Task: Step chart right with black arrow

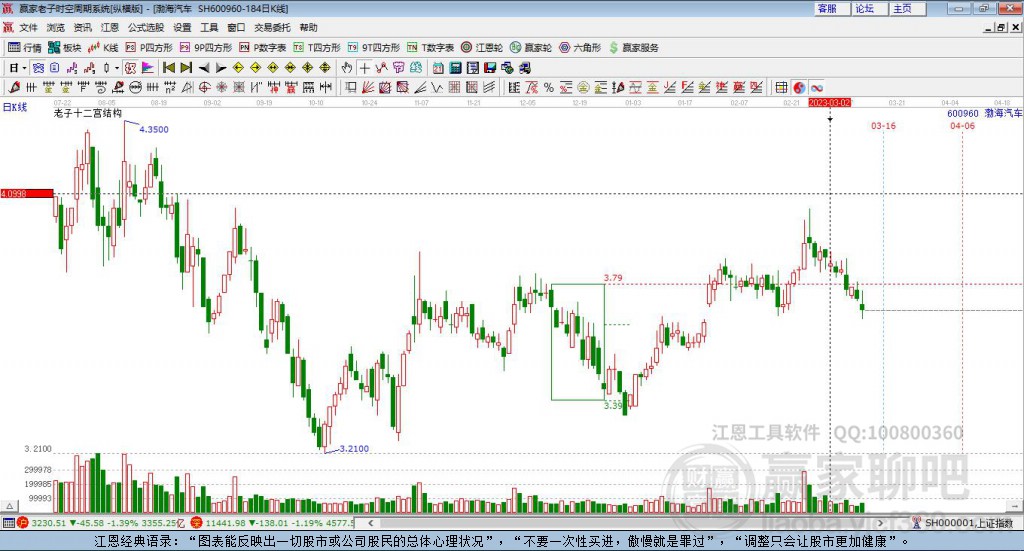Action: click(221, 68)
